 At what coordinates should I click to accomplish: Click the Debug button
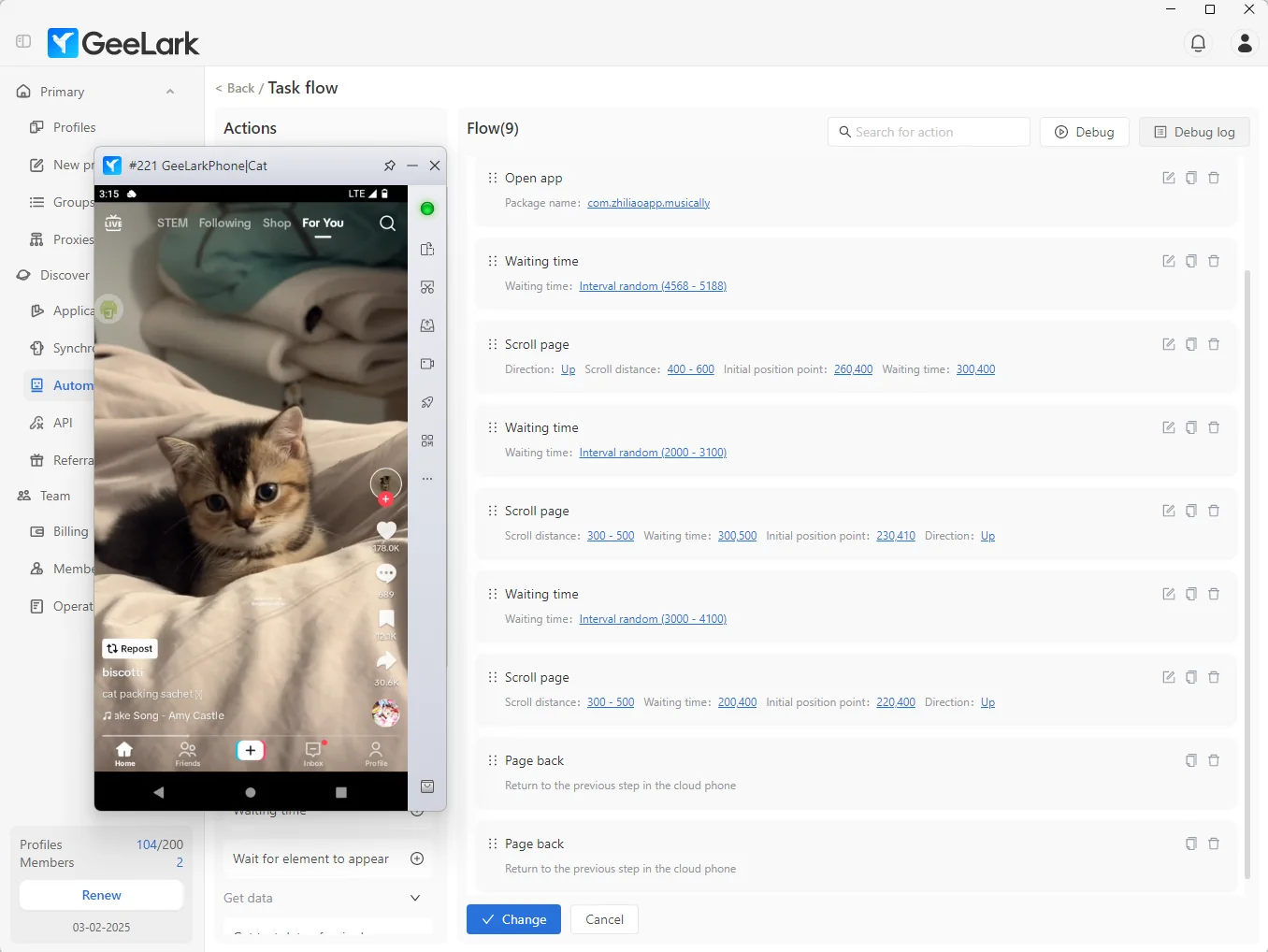(x=1084, y=132)
